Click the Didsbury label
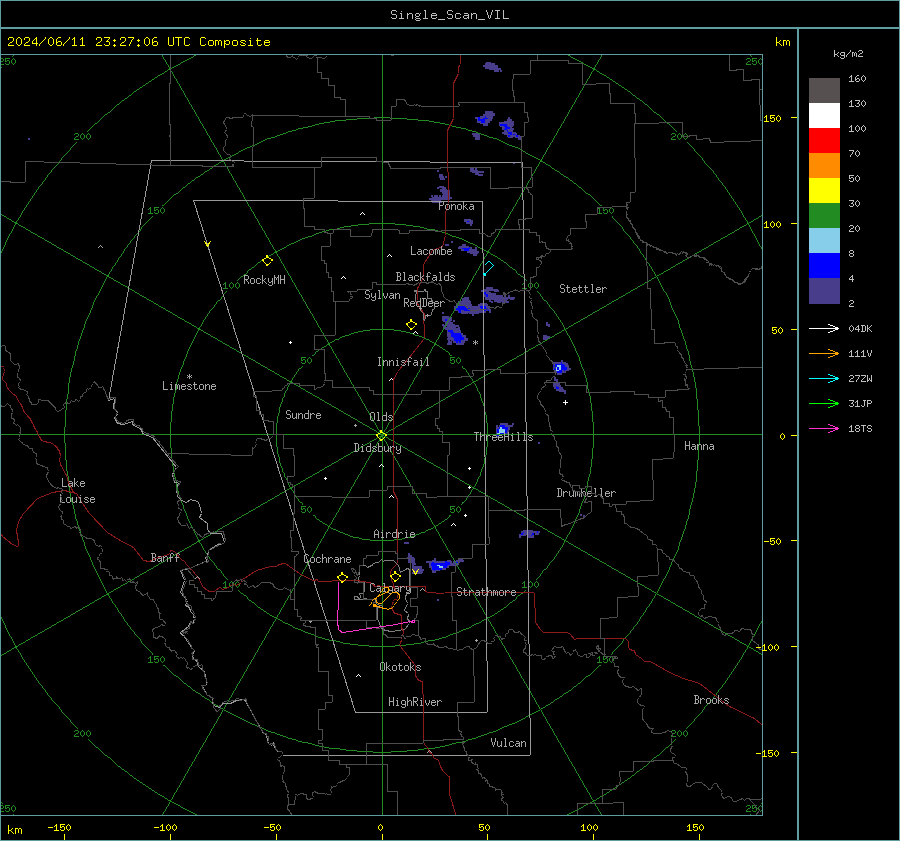The image size is (900, 841). coord(377,448)
